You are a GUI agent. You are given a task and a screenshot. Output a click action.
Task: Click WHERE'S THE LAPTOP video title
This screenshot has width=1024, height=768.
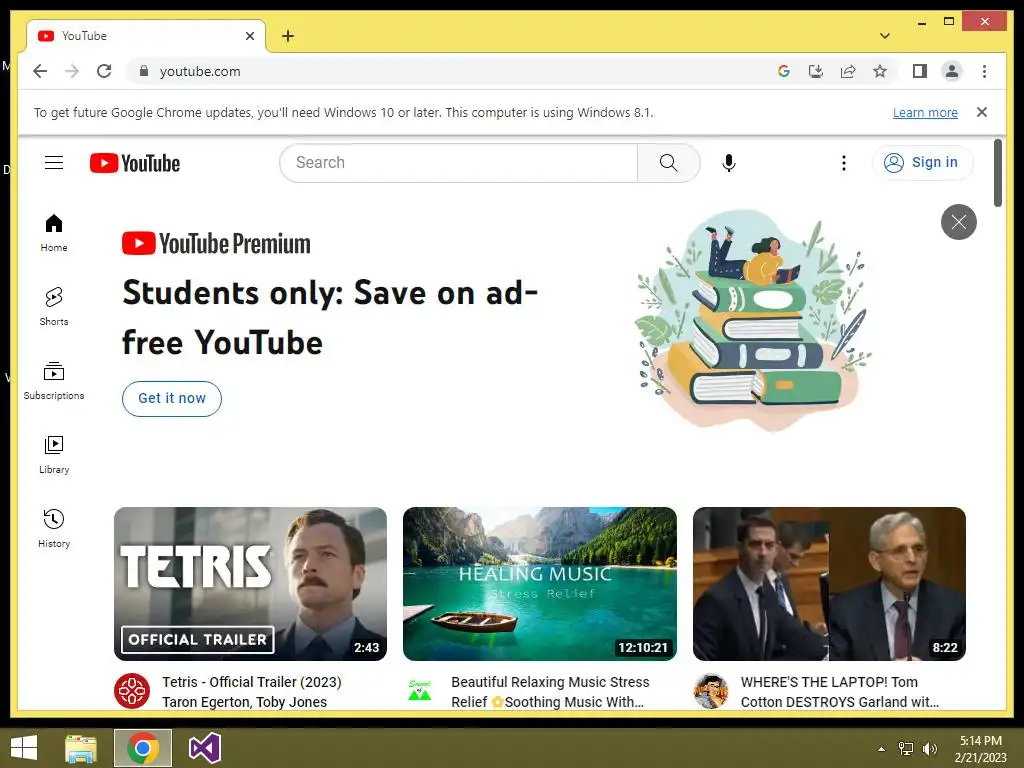(839, 692)
